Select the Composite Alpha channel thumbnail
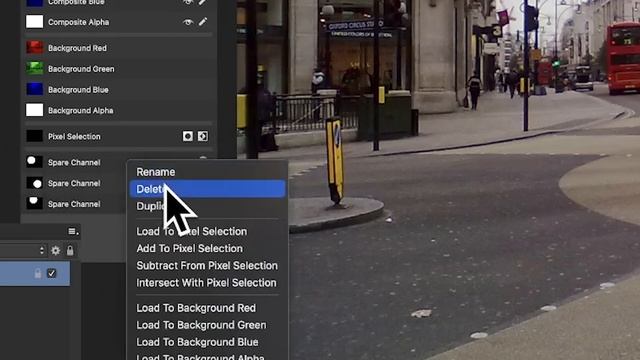The image size is (640, 360). tap(34, 22)
